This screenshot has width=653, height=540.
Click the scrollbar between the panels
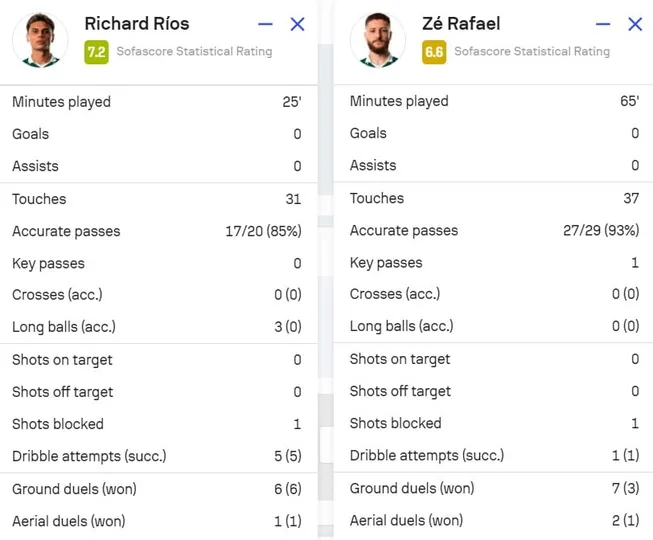click(x=326, y=119)
